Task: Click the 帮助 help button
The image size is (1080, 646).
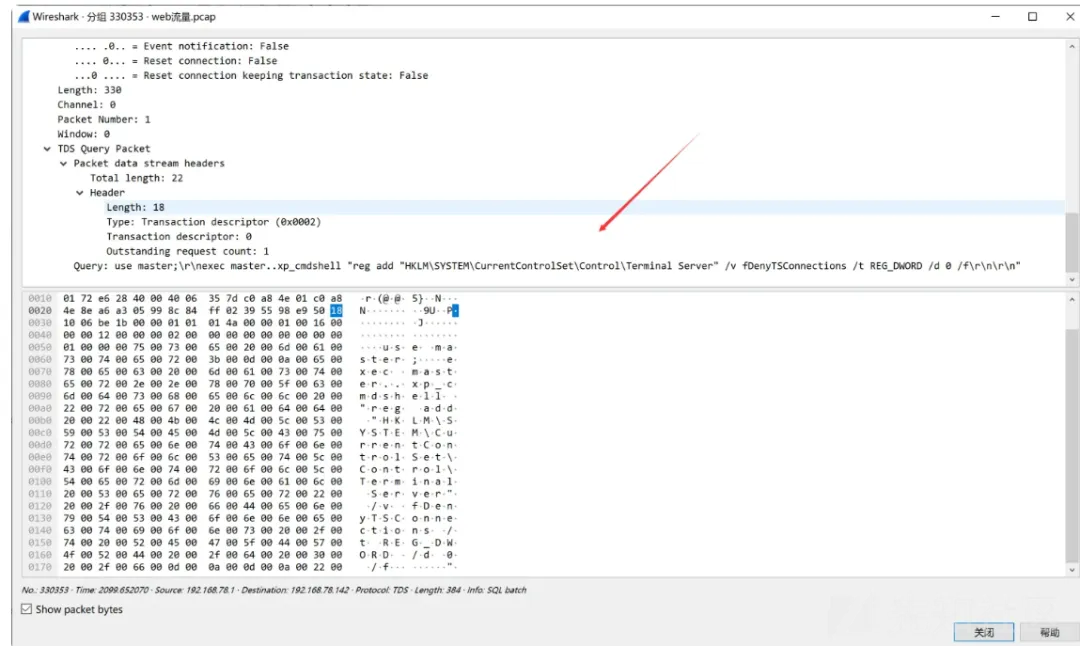Action: click(1049, 632)
